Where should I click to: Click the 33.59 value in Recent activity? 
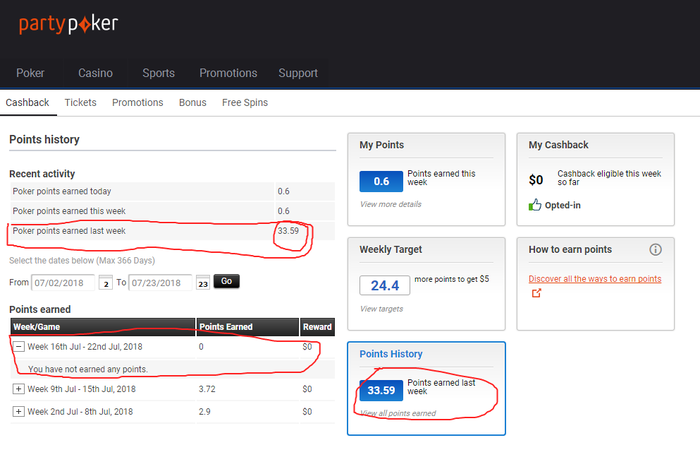pos(288,231)
